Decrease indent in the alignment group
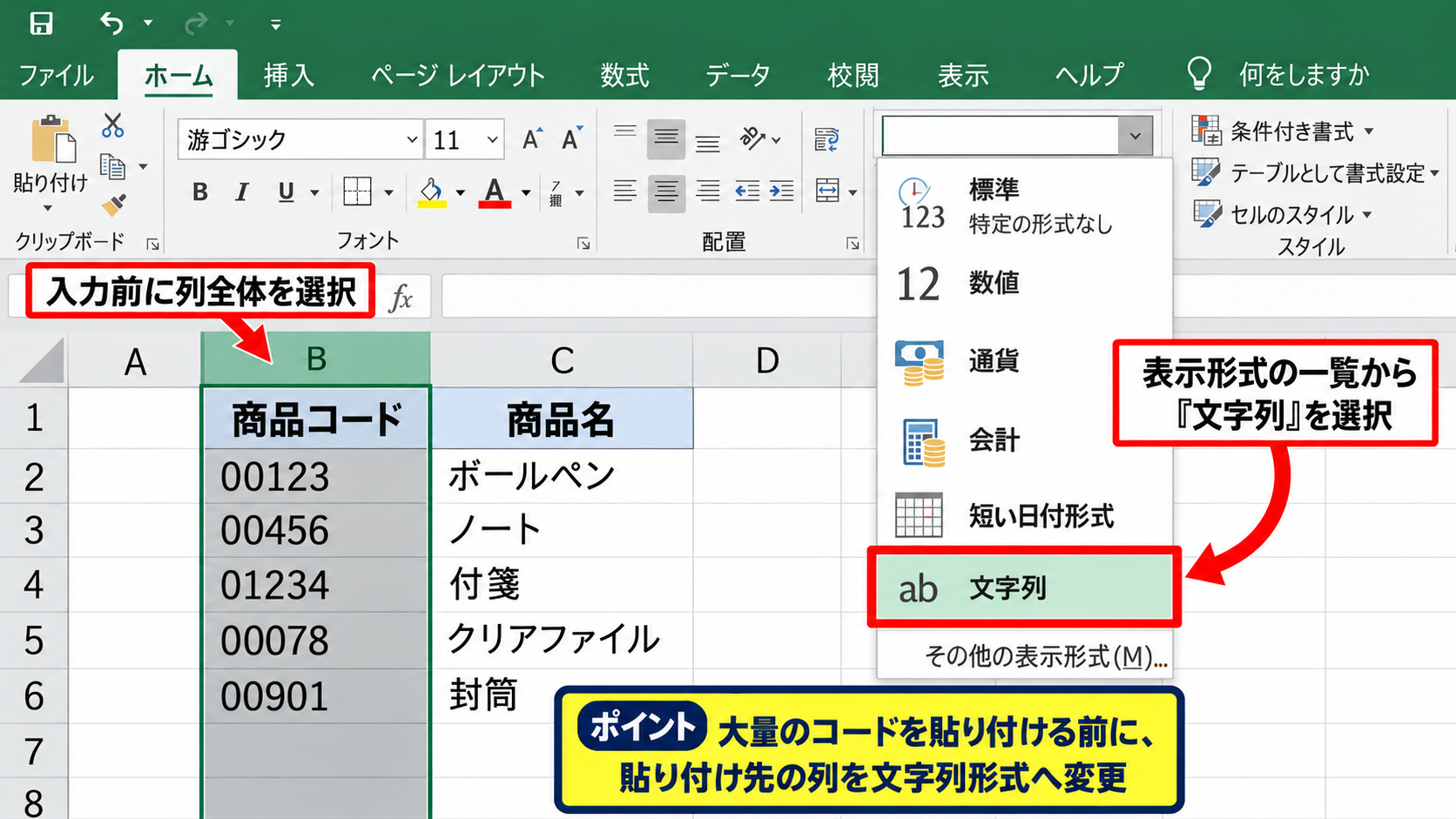This screenshot has width=1456, height=819. [746, 191]
